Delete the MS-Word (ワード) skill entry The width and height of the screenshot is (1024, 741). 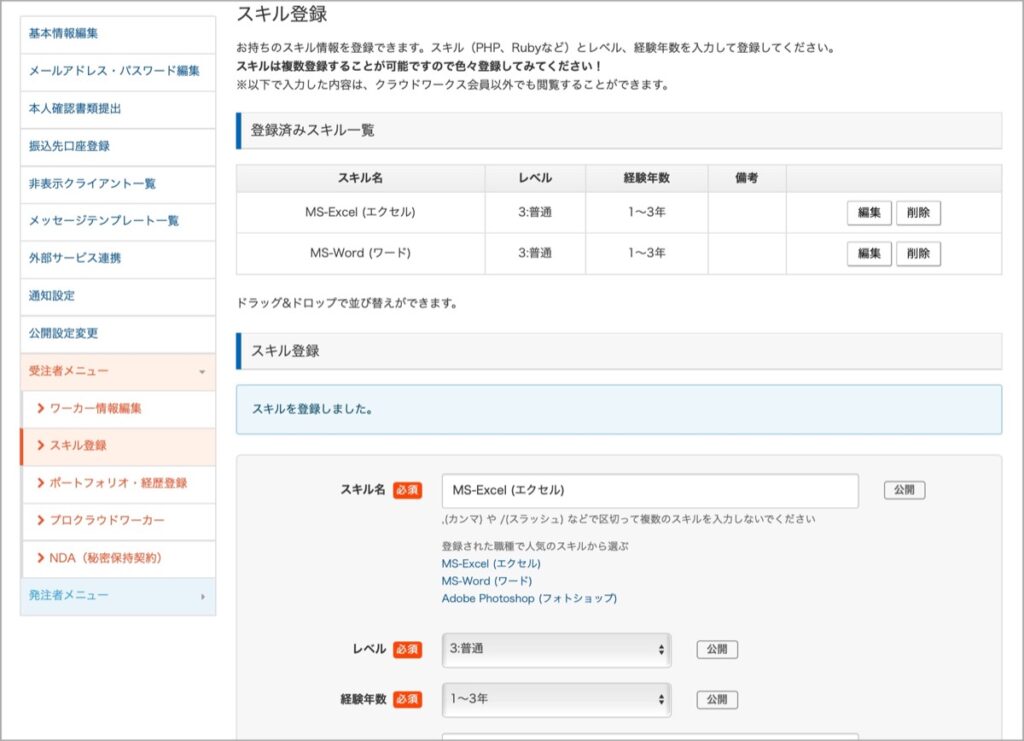918,254
